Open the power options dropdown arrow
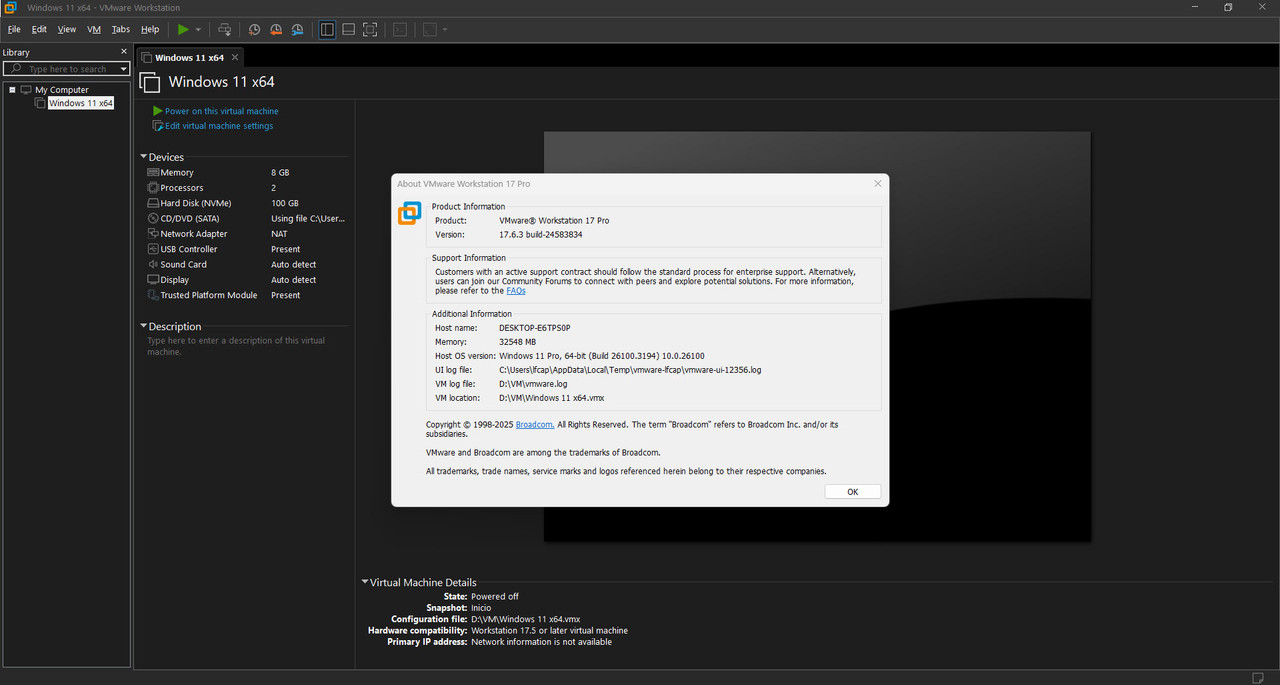Screen dimensions: 1280x685 pos(198,30)
